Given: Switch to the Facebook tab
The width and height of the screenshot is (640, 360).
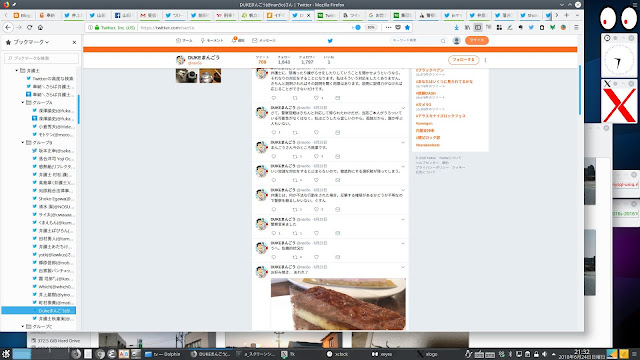Looking at the screenshot, I should (x=124, y=15).
